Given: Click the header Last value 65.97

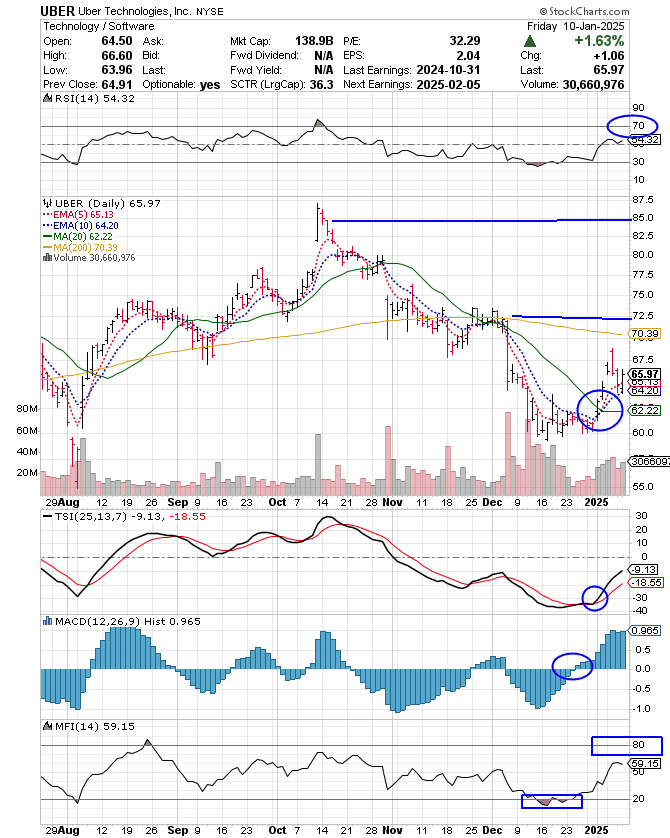Looking at the screenshot, I should (609, 70).
